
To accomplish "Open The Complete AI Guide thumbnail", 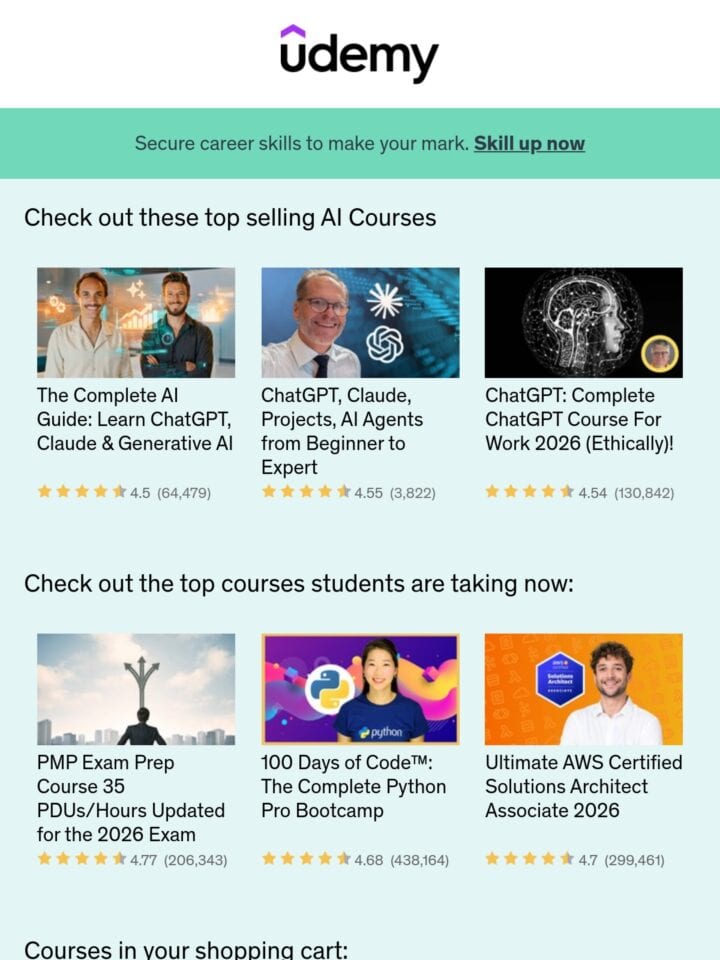I will (x=136, y=322).
